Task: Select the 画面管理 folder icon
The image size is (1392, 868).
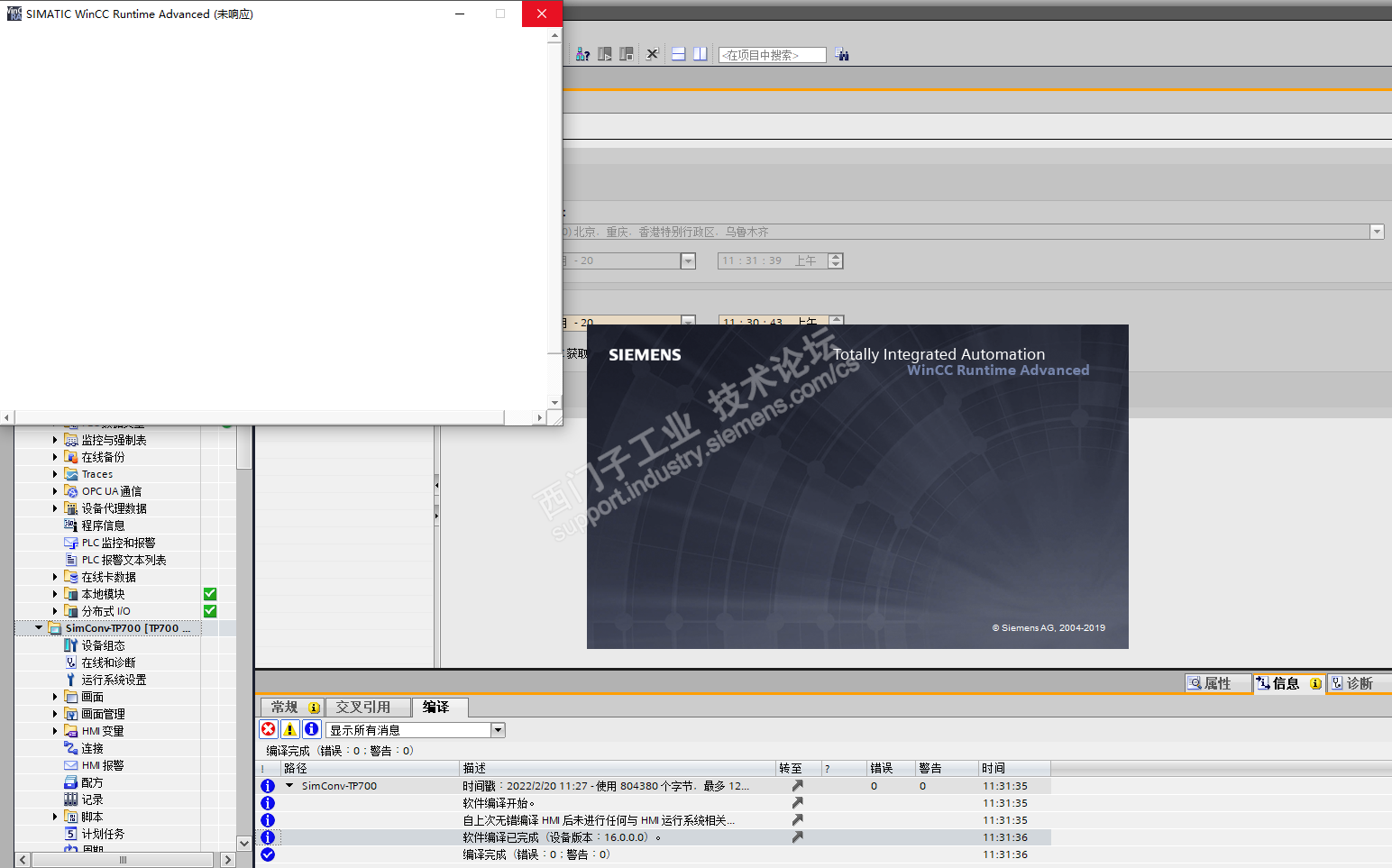Action: coord(70,714)
